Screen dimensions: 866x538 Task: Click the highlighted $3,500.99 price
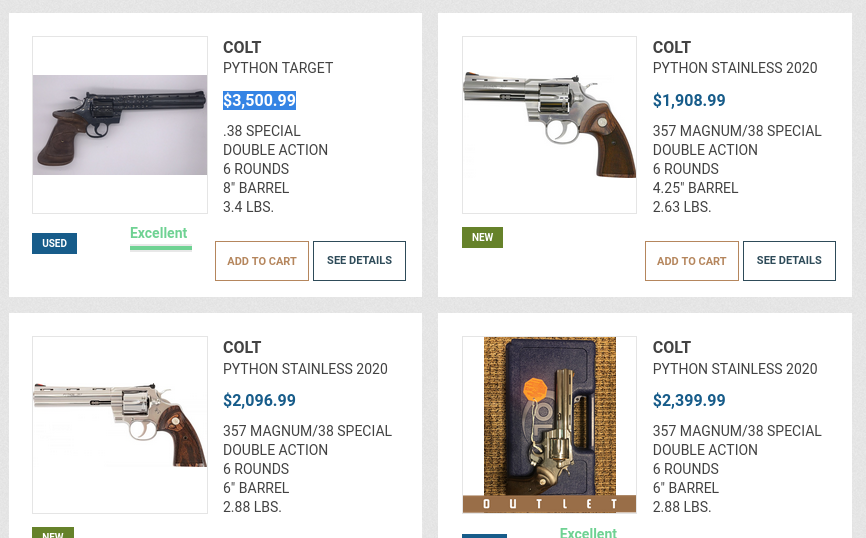259,100
